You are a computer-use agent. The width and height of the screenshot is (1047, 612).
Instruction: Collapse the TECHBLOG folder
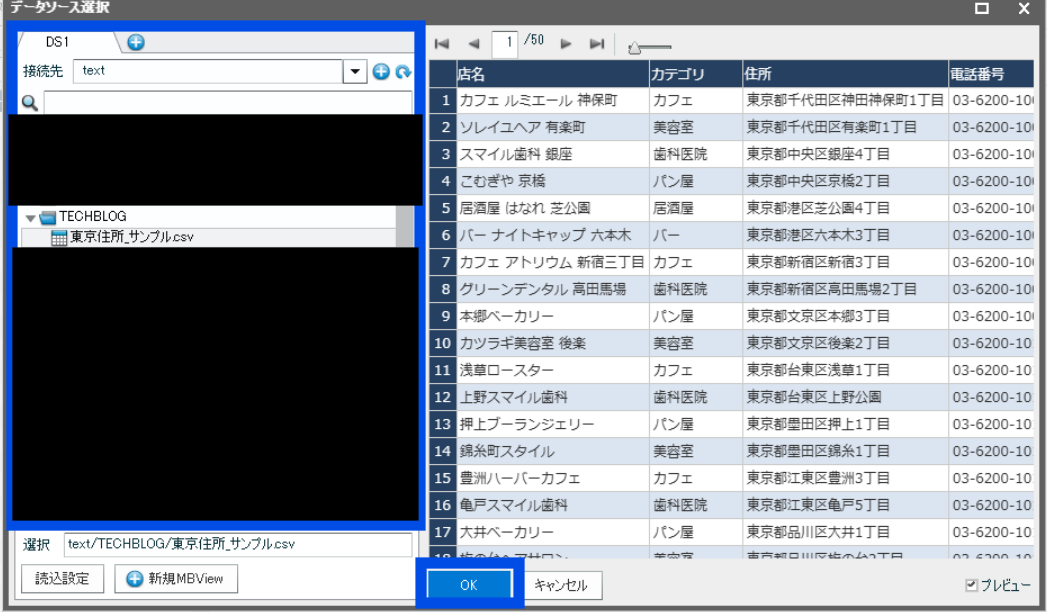[x=31, y=217]
